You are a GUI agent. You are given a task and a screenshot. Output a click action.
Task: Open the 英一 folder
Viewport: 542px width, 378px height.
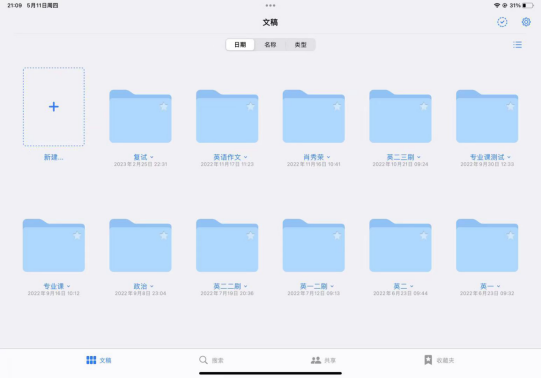(x=487, y=245)
